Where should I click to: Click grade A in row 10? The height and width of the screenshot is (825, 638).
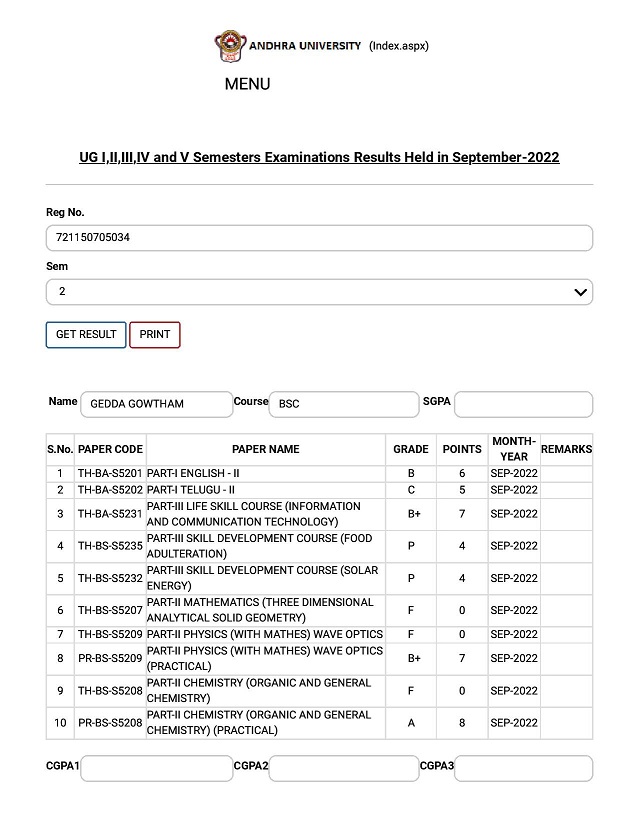click(x=411, y=723)
